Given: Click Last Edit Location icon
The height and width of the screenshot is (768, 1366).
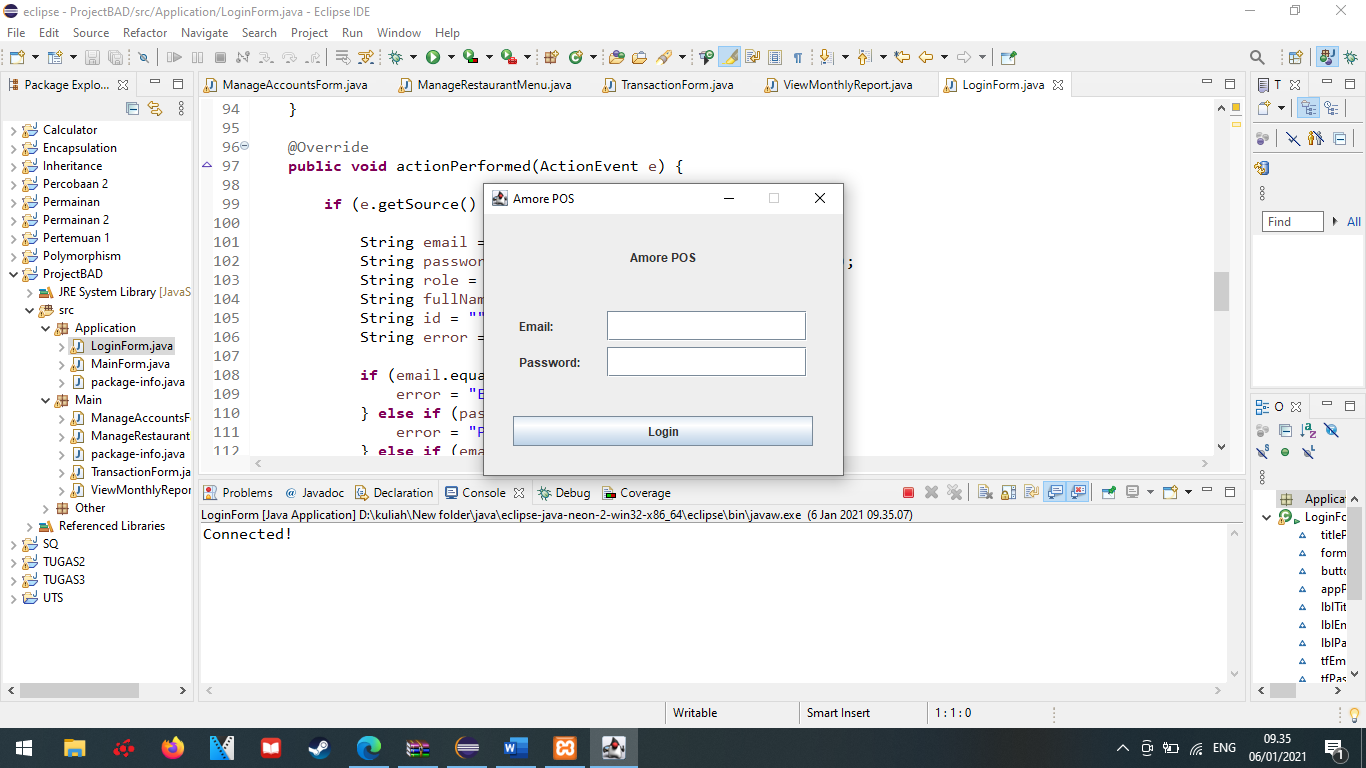Looking at the screenshot, I should pyautogui.click(x=901, y=57).
